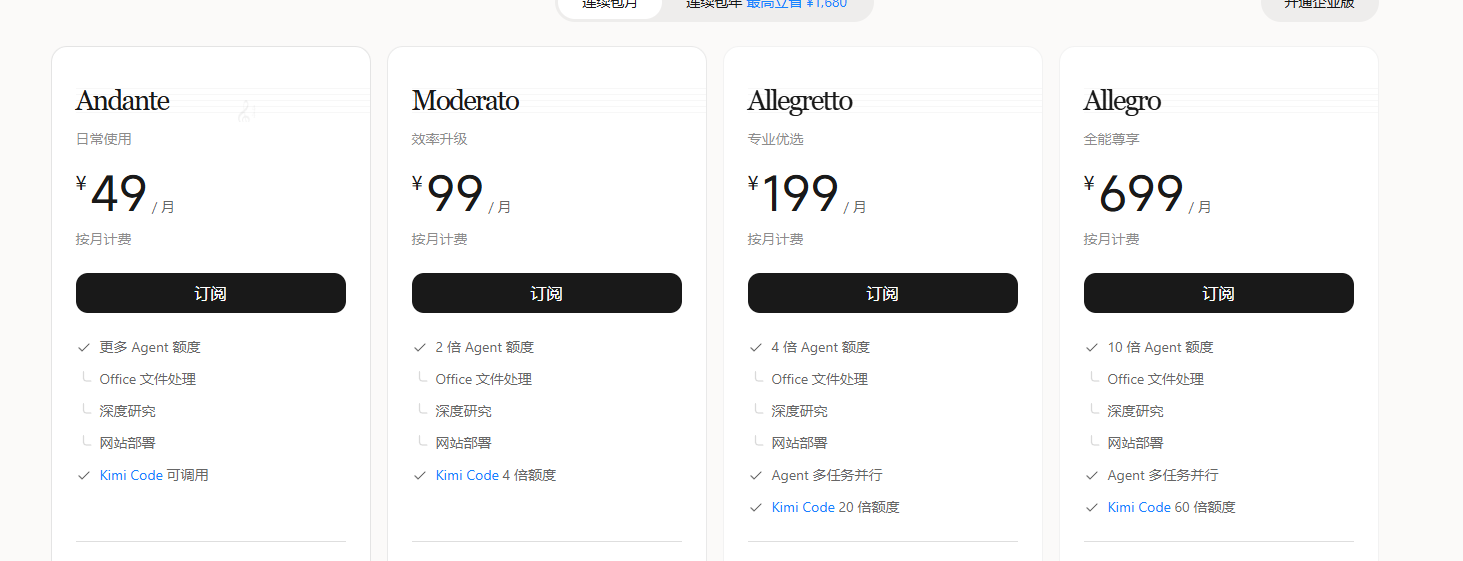Screen dimensions: 1463x561
Task: Subscribe to the Moderato ¥99 plan
Action: point(547,293)
